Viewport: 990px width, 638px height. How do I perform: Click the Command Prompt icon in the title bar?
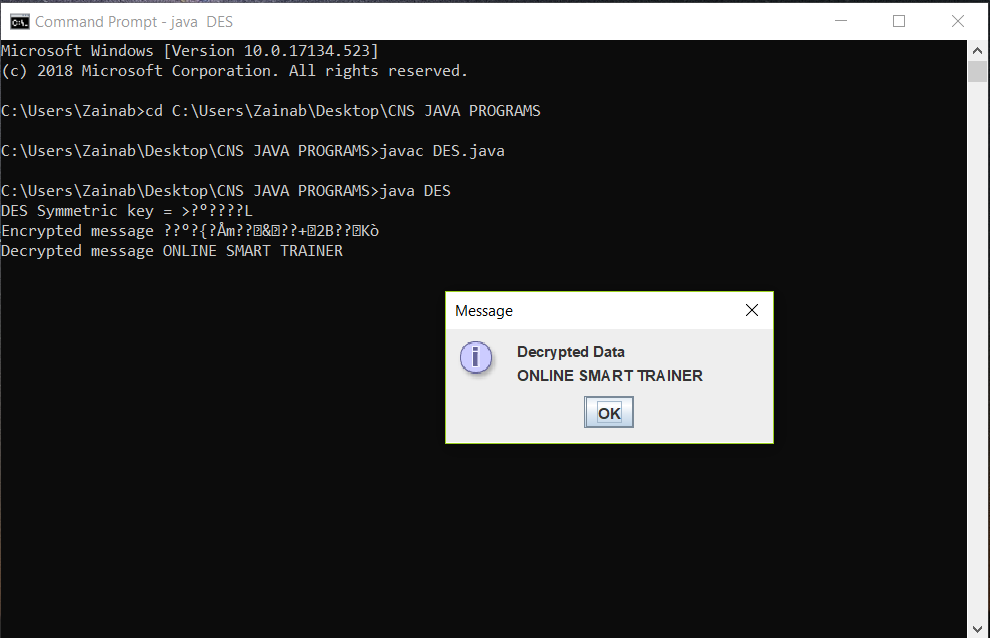click(19, 20)
